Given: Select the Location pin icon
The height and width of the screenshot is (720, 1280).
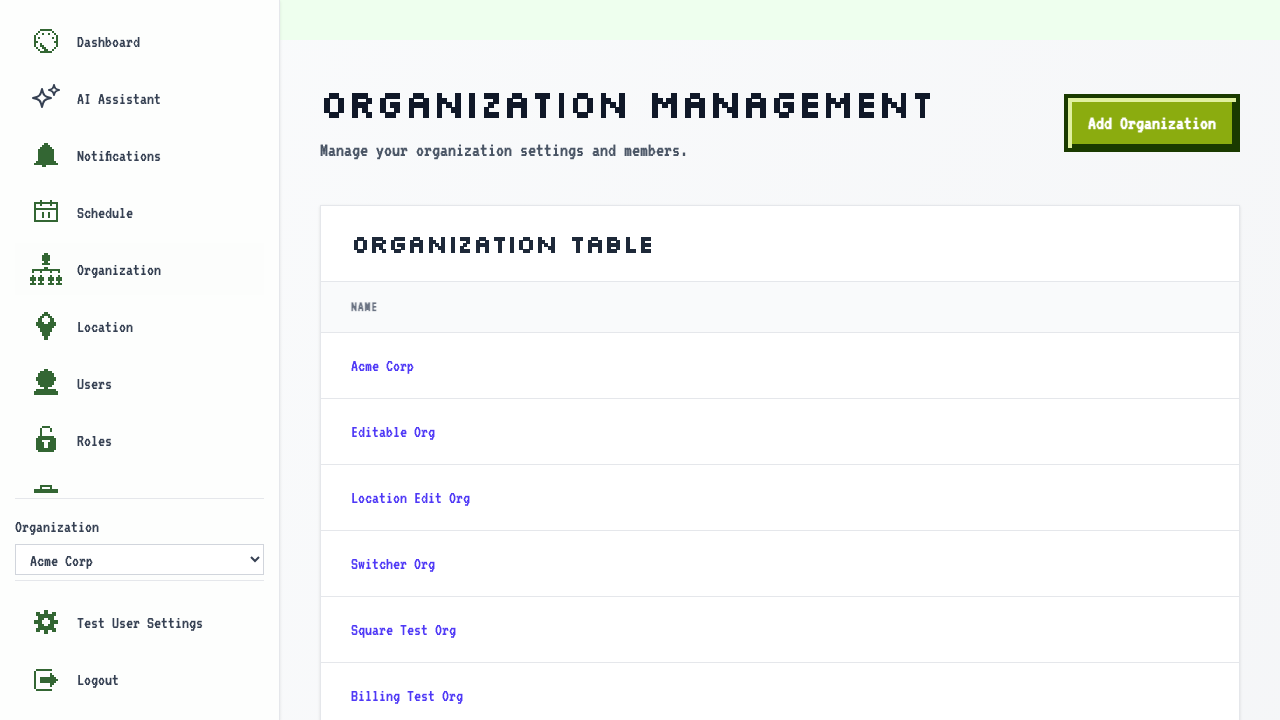Looking at the screenshot, I should click(46, 326).
